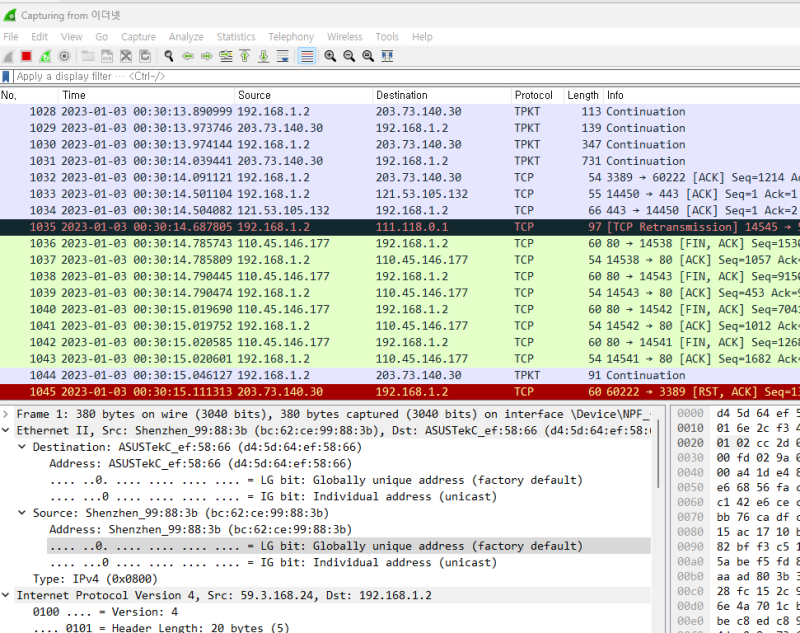Screen dimensions: 800x633
Task: Click the resize columns icon
Action: pos(387,56)
